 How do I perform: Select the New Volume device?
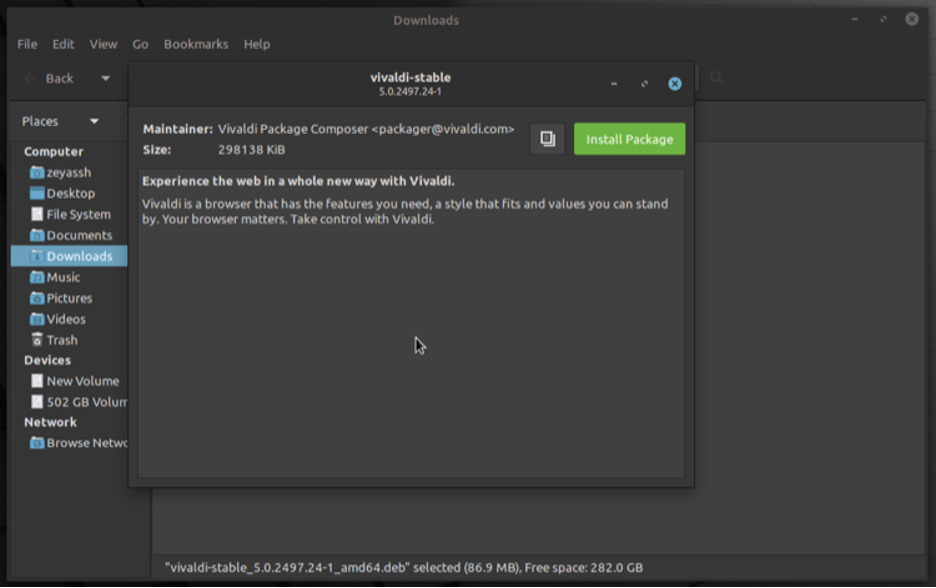(x=80, y=380)
